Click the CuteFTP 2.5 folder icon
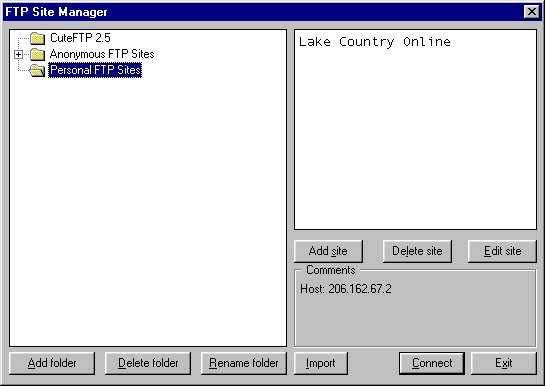545x386 pixels. tap(37, 38)
